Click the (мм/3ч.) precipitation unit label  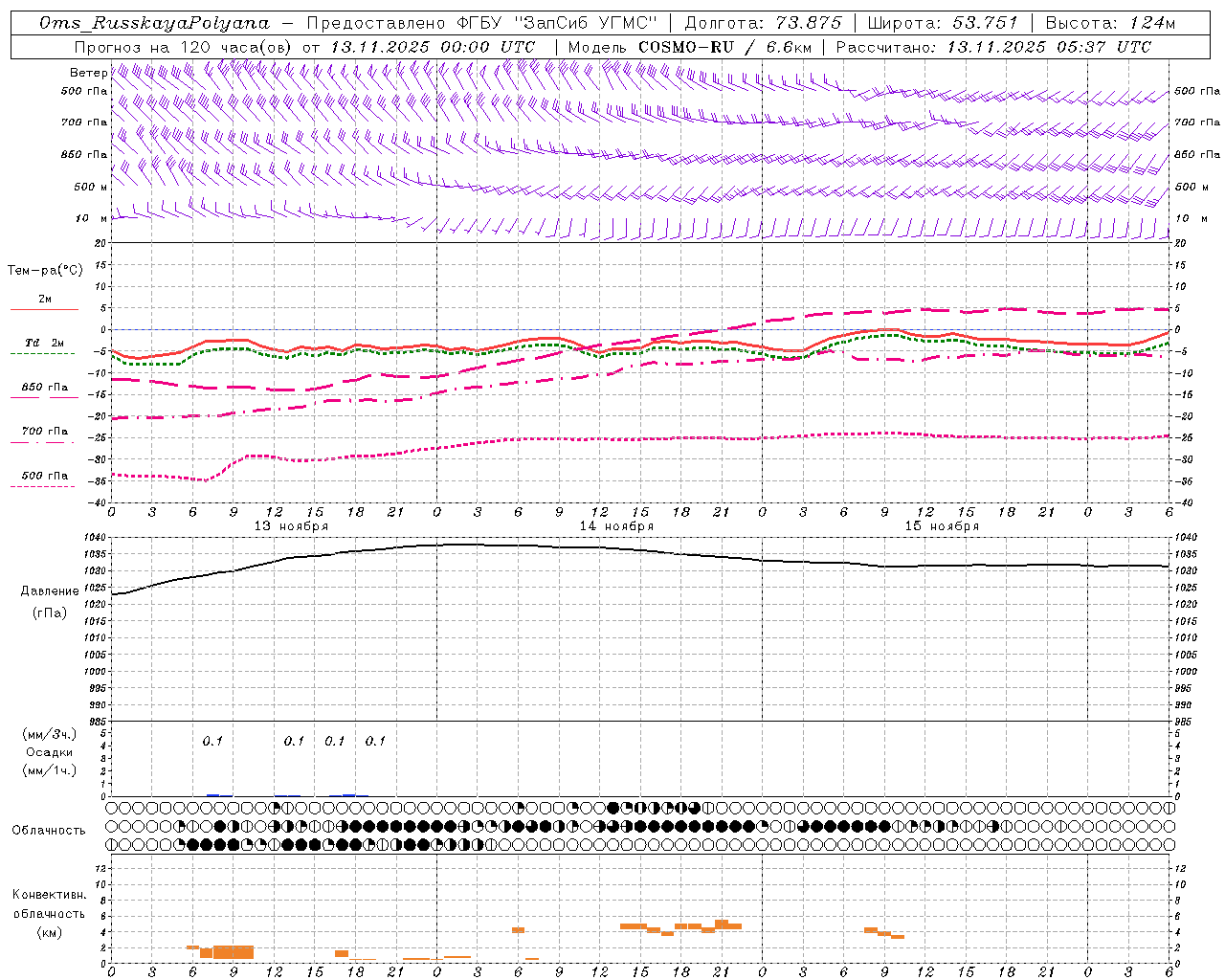pos(50,734)
